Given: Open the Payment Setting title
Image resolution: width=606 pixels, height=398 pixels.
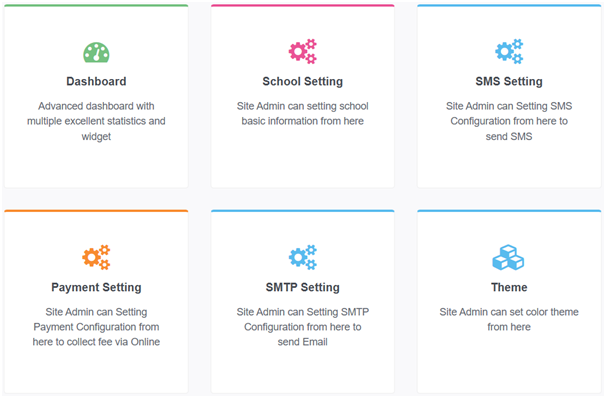Looking at the screenshot, I should [96, 287].
